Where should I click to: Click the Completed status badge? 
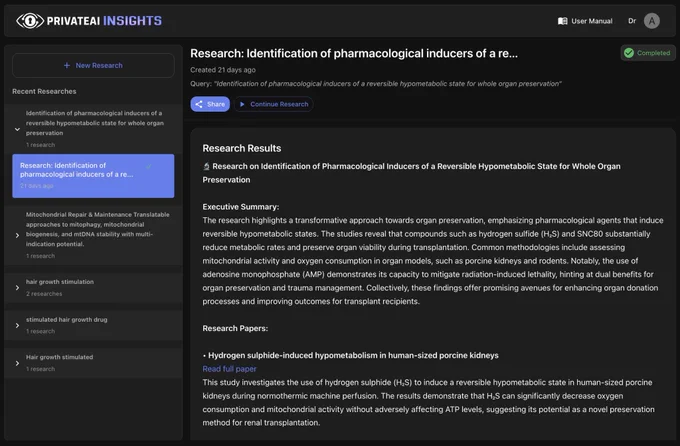click(x=648, y=53)
